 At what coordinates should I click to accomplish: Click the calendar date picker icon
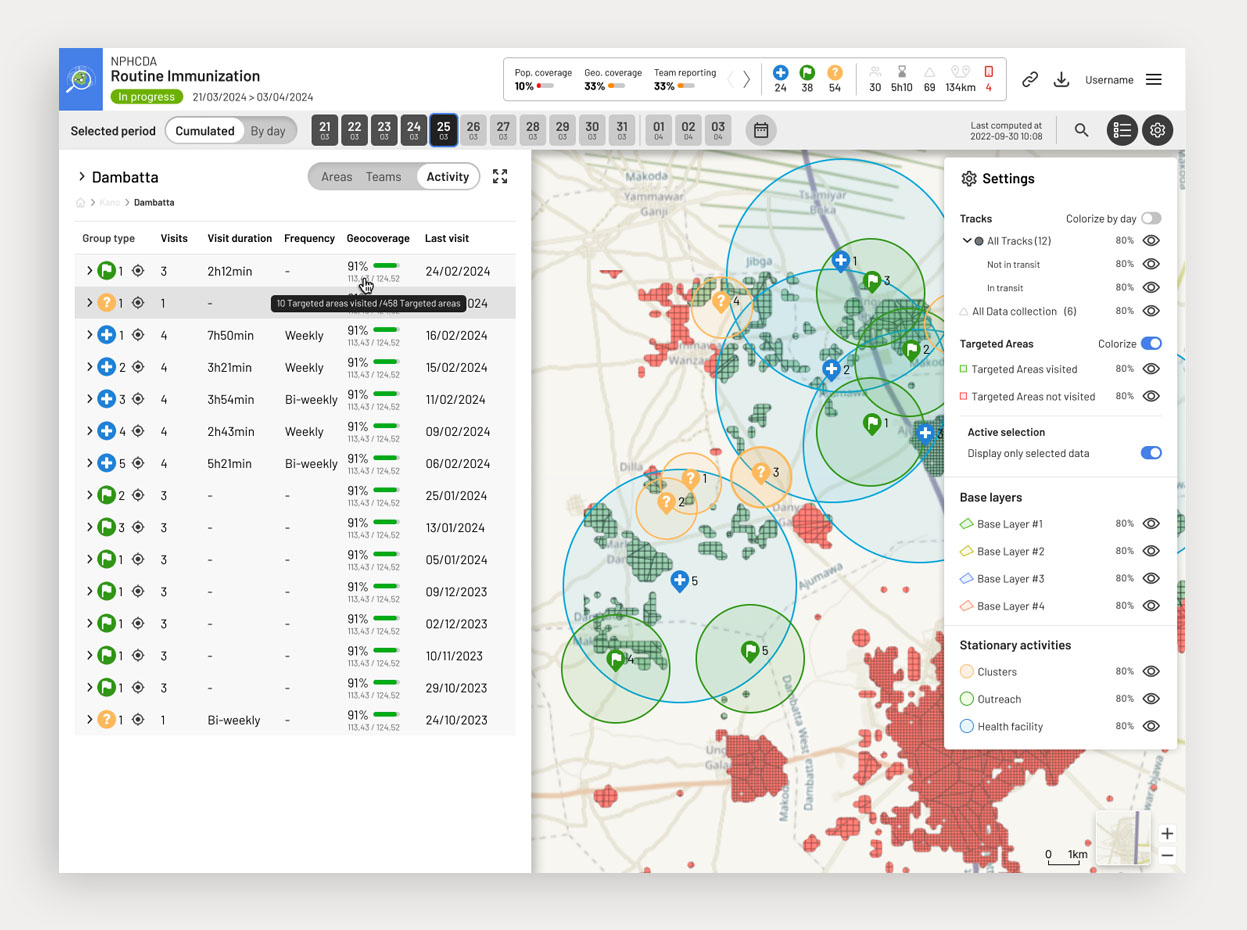(761, 130)
